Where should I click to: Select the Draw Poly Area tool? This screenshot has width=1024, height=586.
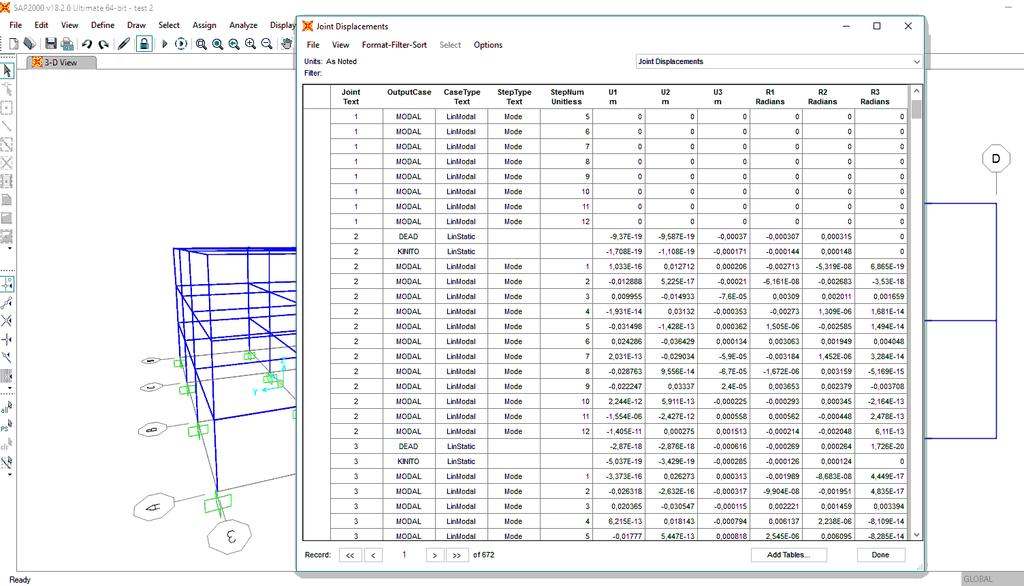tap(7, 199)
